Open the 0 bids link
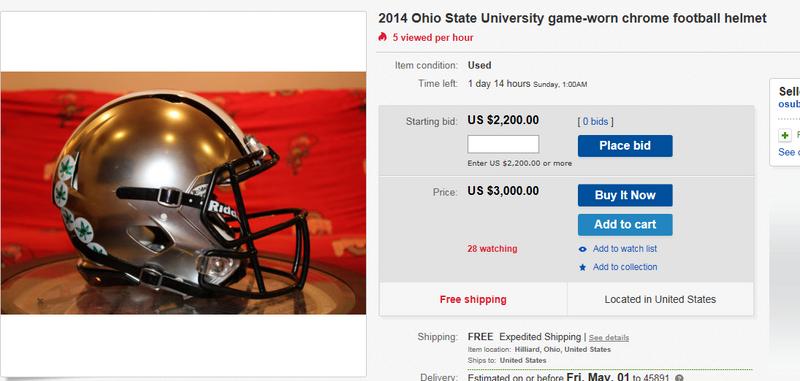 pos(595,121)
